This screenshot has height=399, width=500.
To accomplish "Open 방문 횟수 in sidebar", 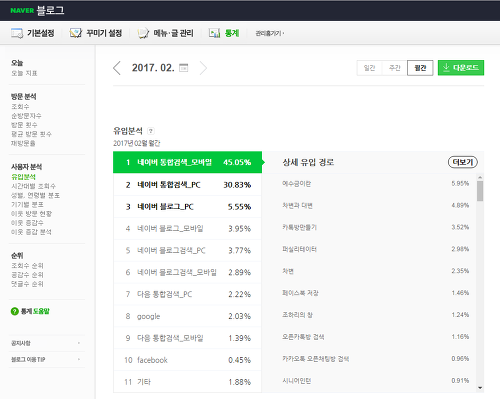I will point(24,125).
